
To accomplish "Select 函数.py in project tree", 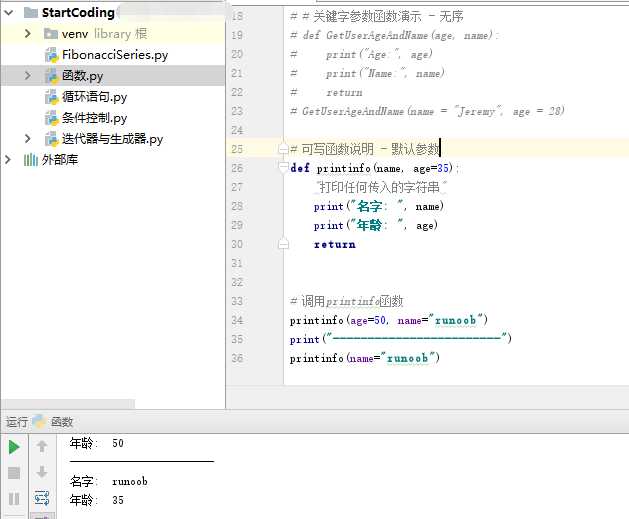I will 82,75.
